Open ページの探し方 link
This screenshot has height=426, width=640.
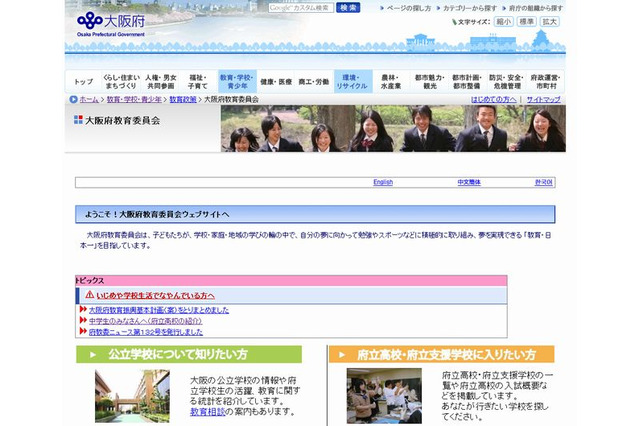[x=409, y=8]
